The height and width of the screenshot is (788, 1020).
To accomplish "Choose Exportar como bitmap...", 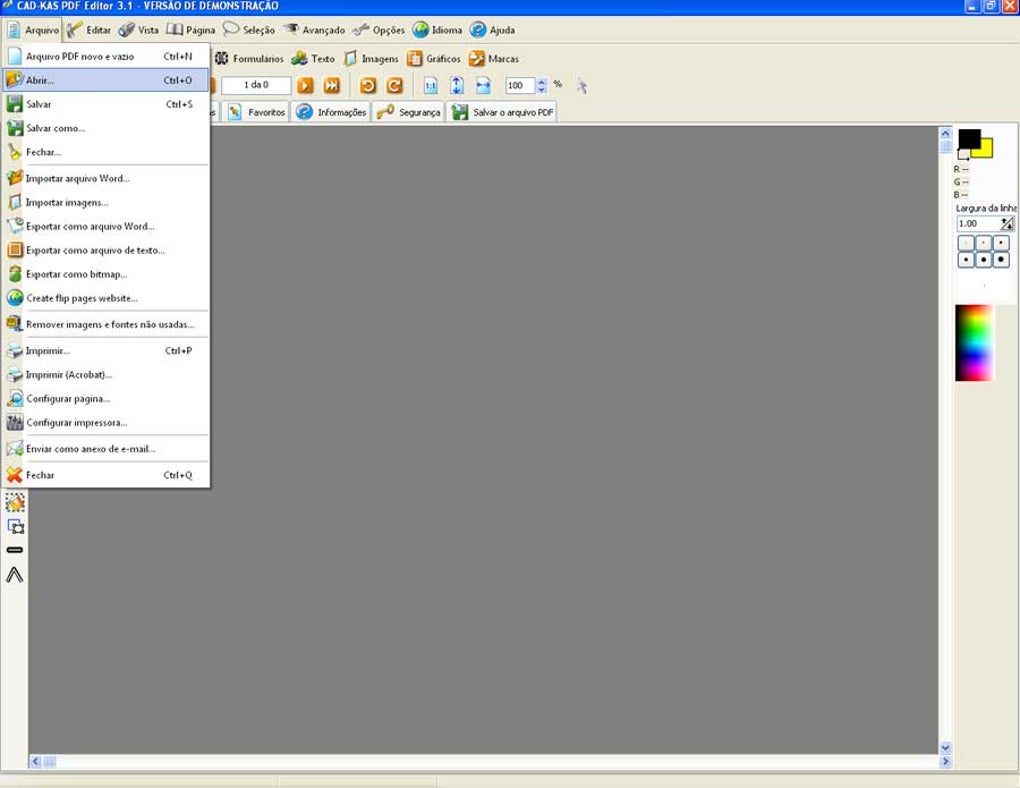I will click(x=106, y=274).
